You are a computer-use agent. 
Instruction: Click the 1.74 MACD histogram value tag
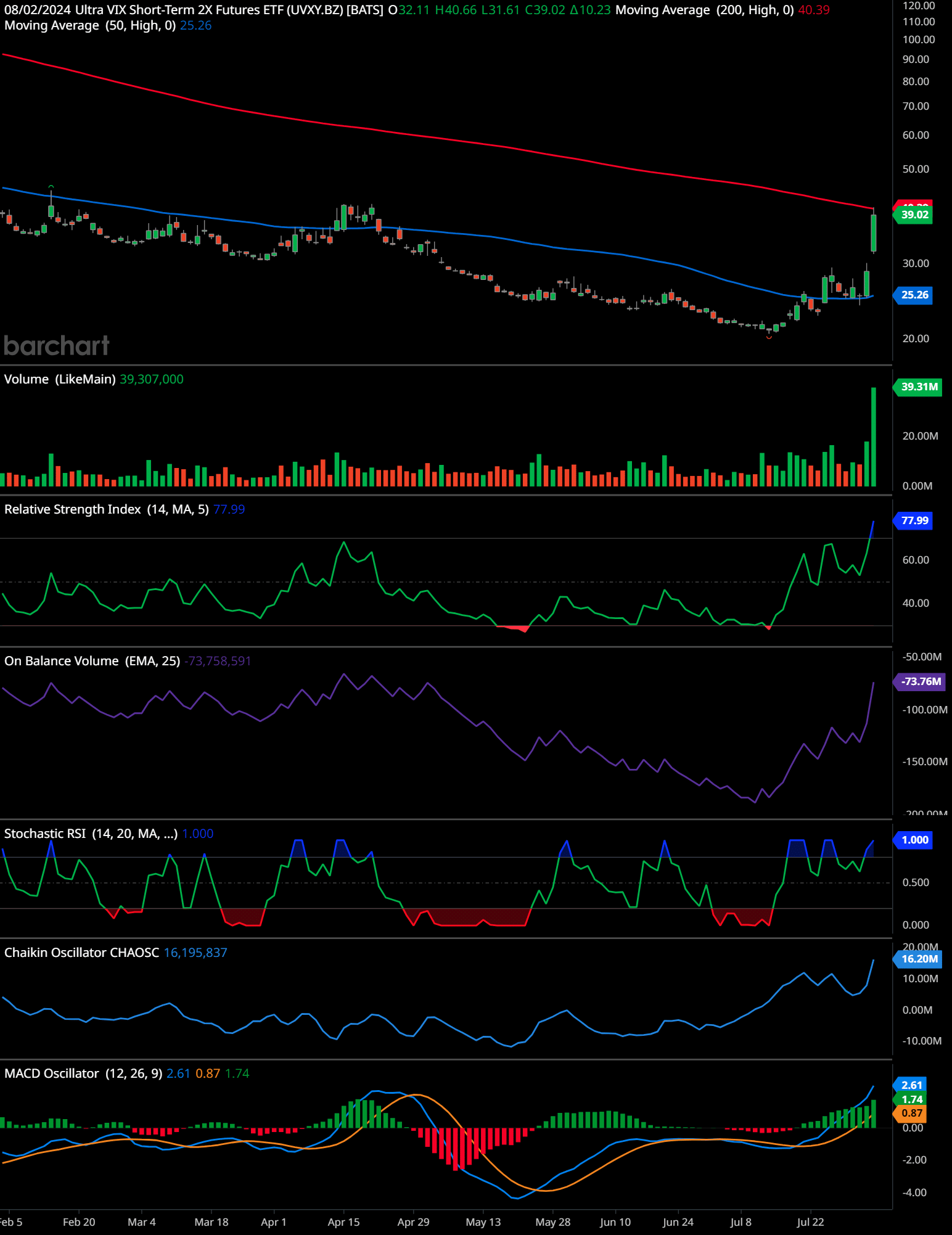click(911, 1099)
